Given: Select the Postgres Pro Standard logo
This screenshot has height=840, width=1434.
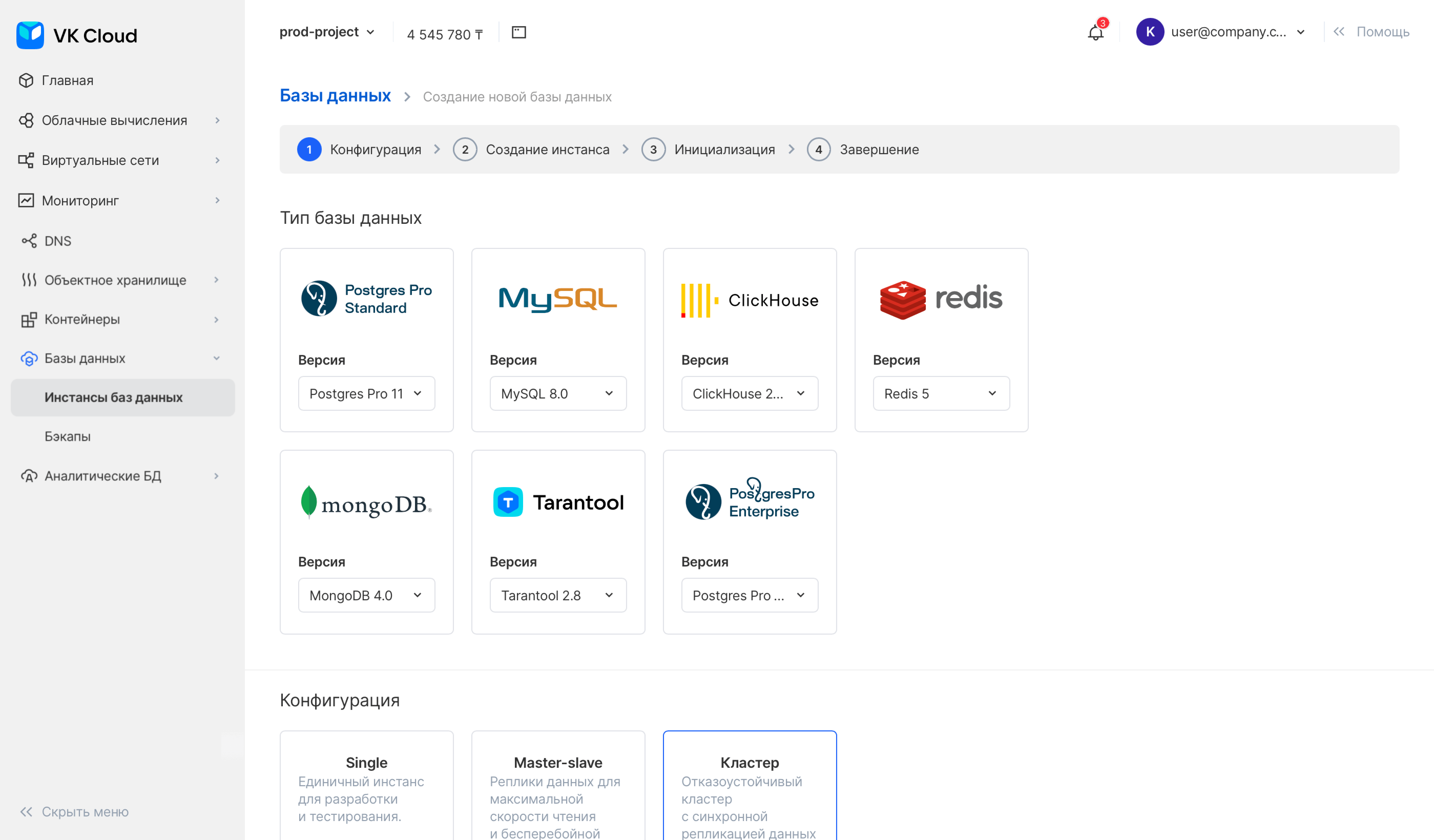Looking at the screenshot, I should point(367,299).
